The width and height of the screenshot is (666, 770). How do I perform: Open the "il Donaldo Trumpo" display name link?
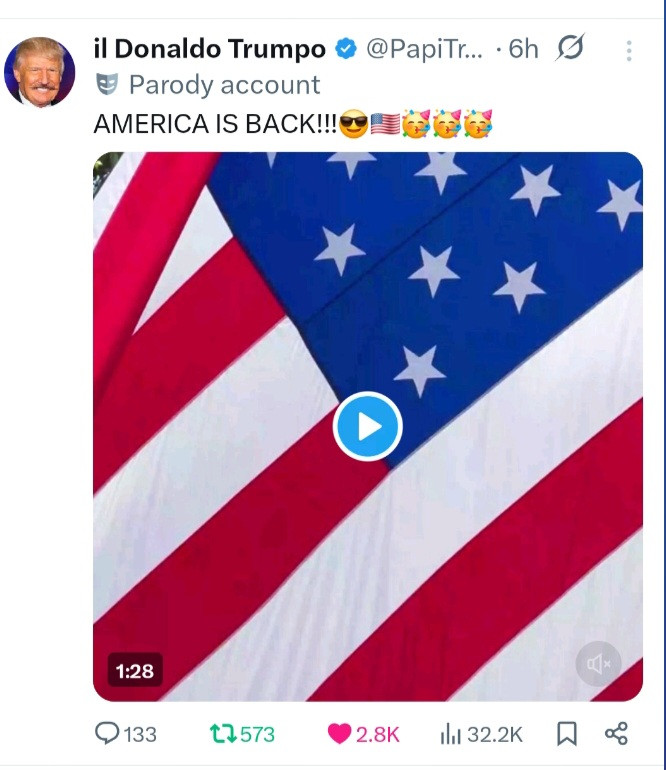click(x=209, y=49)
